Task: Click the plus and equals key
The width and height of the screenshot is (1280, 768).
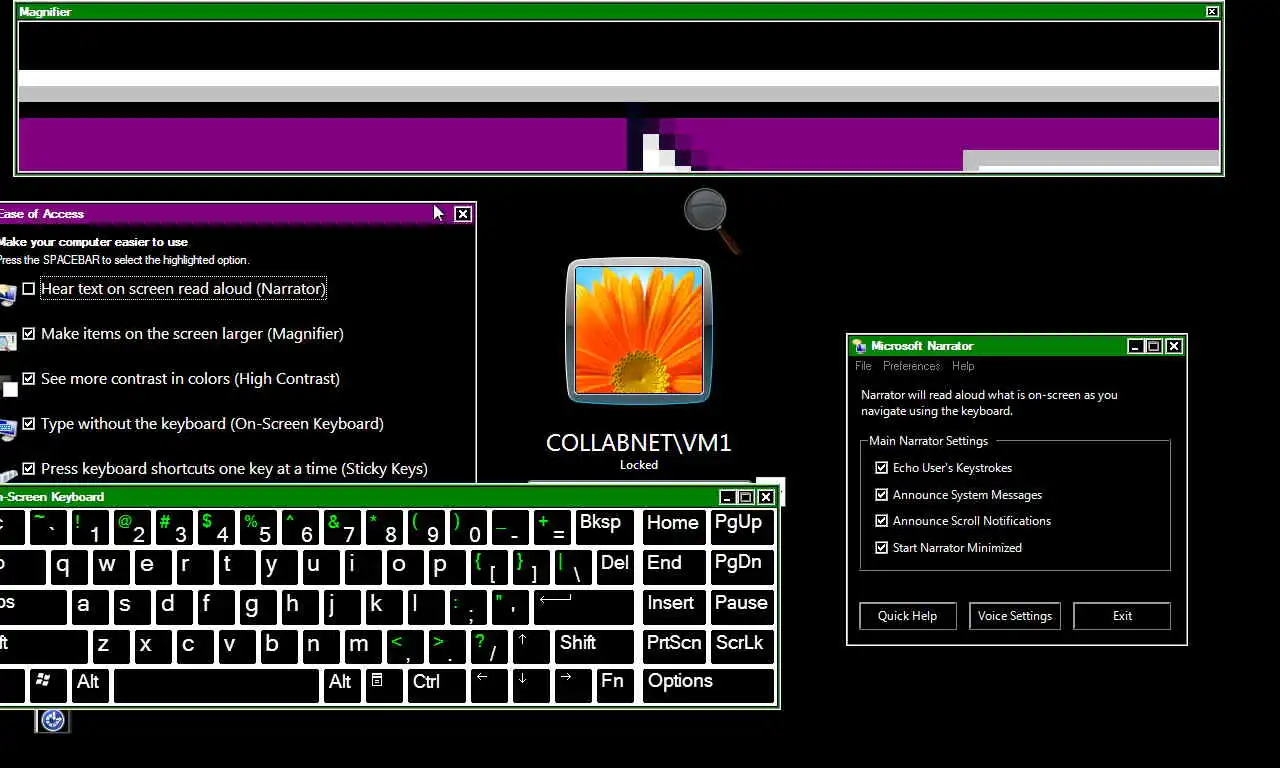Action: [x=553, y=526]
